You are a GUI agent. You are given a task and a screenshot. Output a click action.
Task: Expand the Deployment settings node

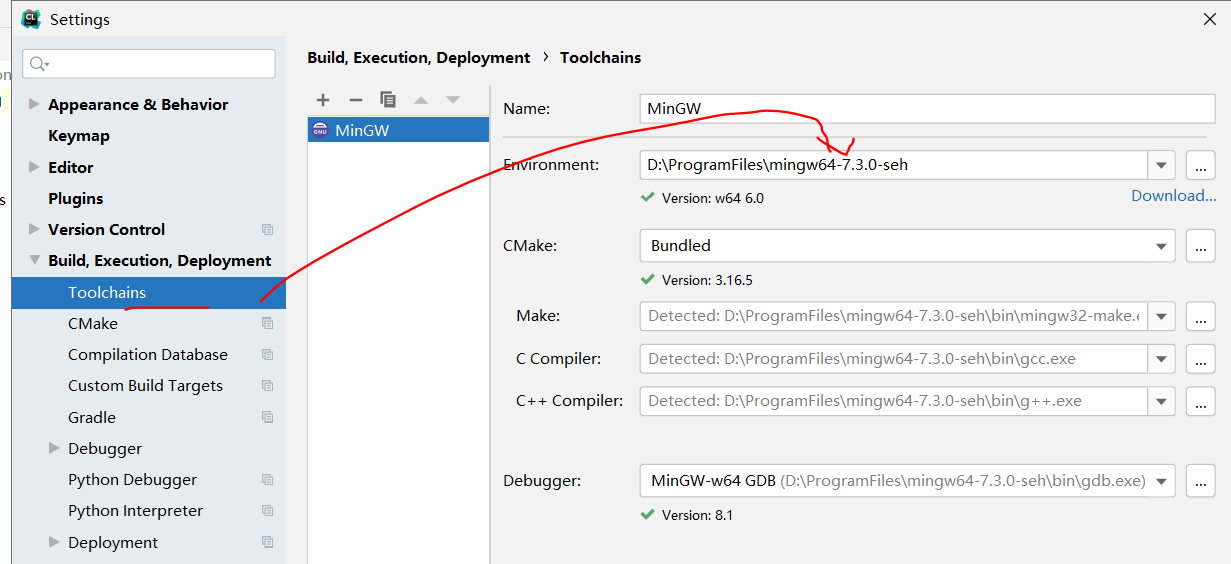(x=54, y=542)
